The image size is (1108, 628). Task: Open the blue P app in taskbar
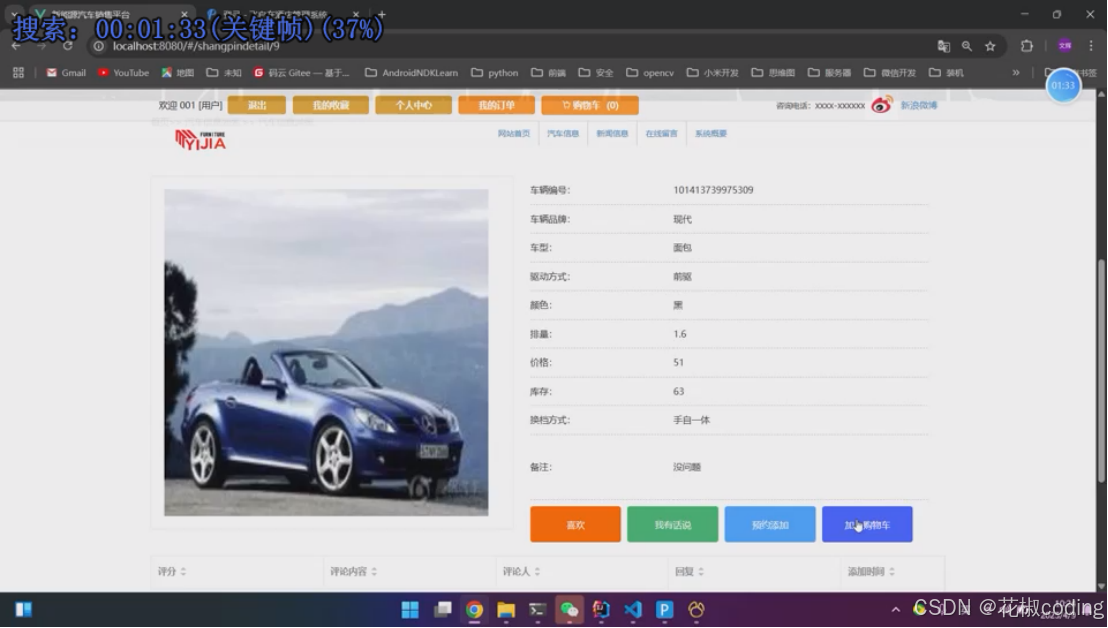tap(664, 610)
